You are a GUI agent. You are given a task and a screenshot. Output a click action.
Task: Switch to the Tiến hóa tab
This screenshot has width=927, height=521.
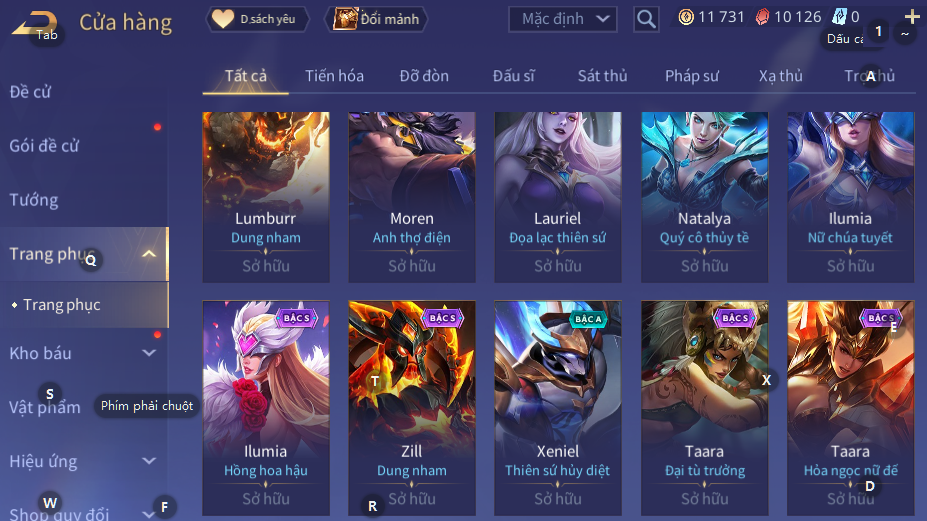click(334, 76)
